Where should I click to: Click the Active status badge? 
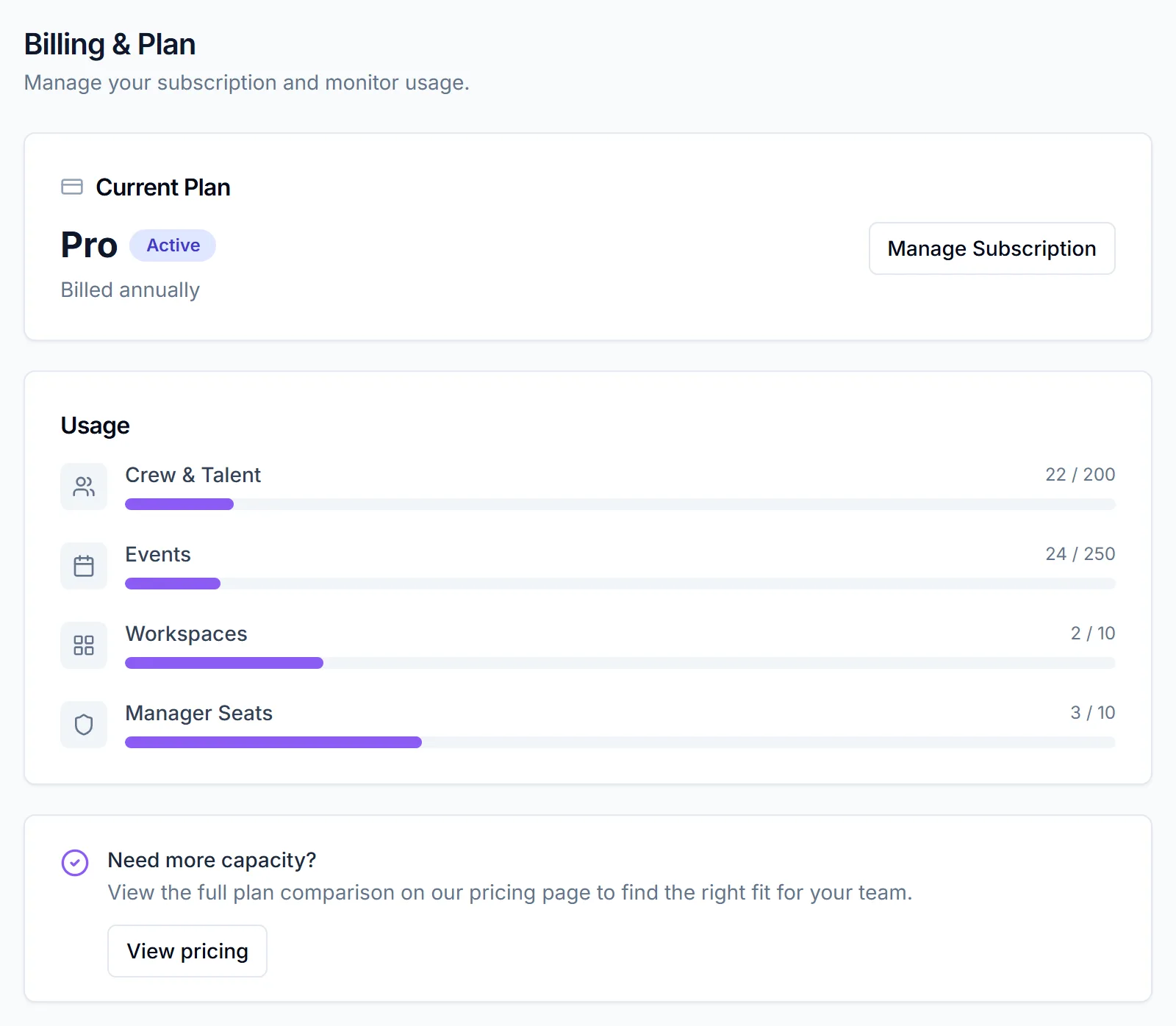[173, 245]
